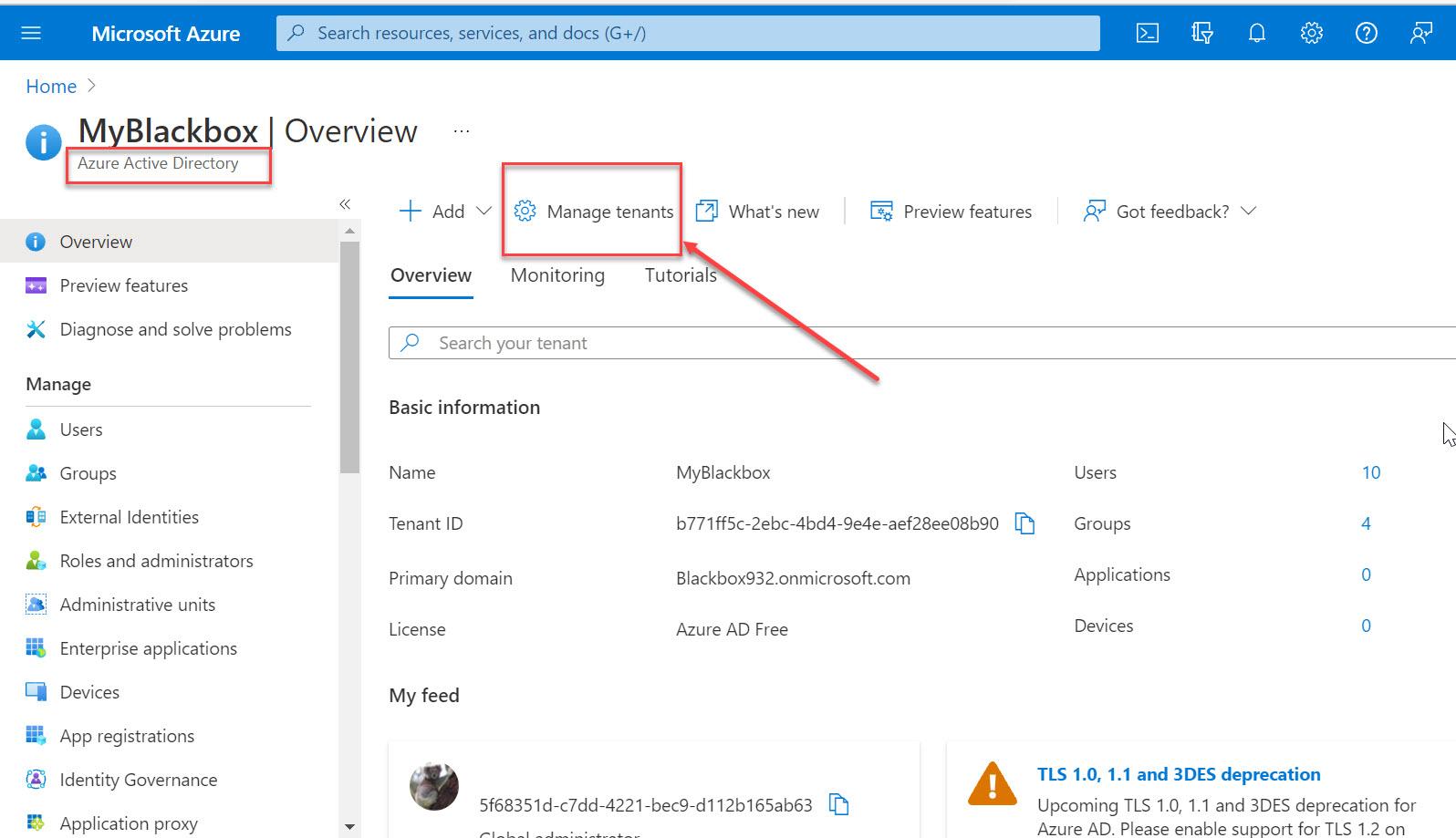1456x838 pixels.
Task: Click the sidebar scrollbar up arrow
Action: coord(349,232)
